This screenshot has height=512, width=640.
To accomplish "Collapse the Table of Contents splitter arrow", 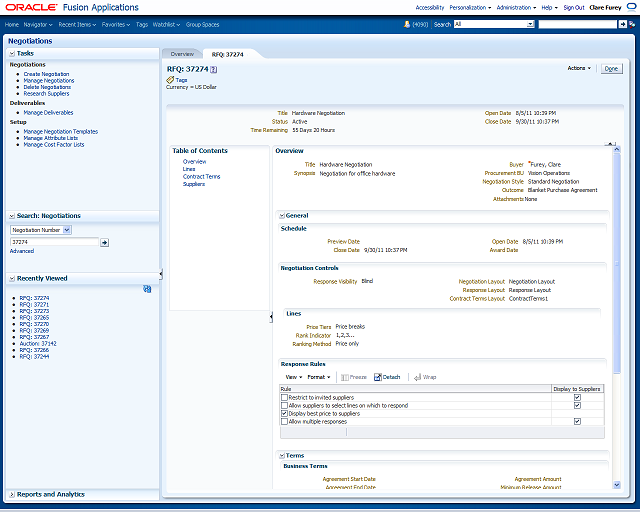I will click(x=271, y=317).
